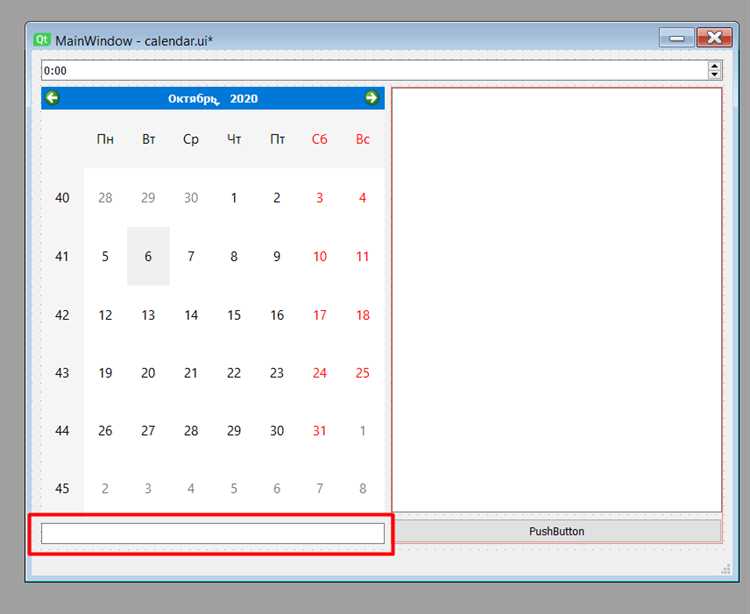Increase time with spin box up arrow
This screenshot has height=614, width=750.
pyautogui.click(x=714, y=66)
